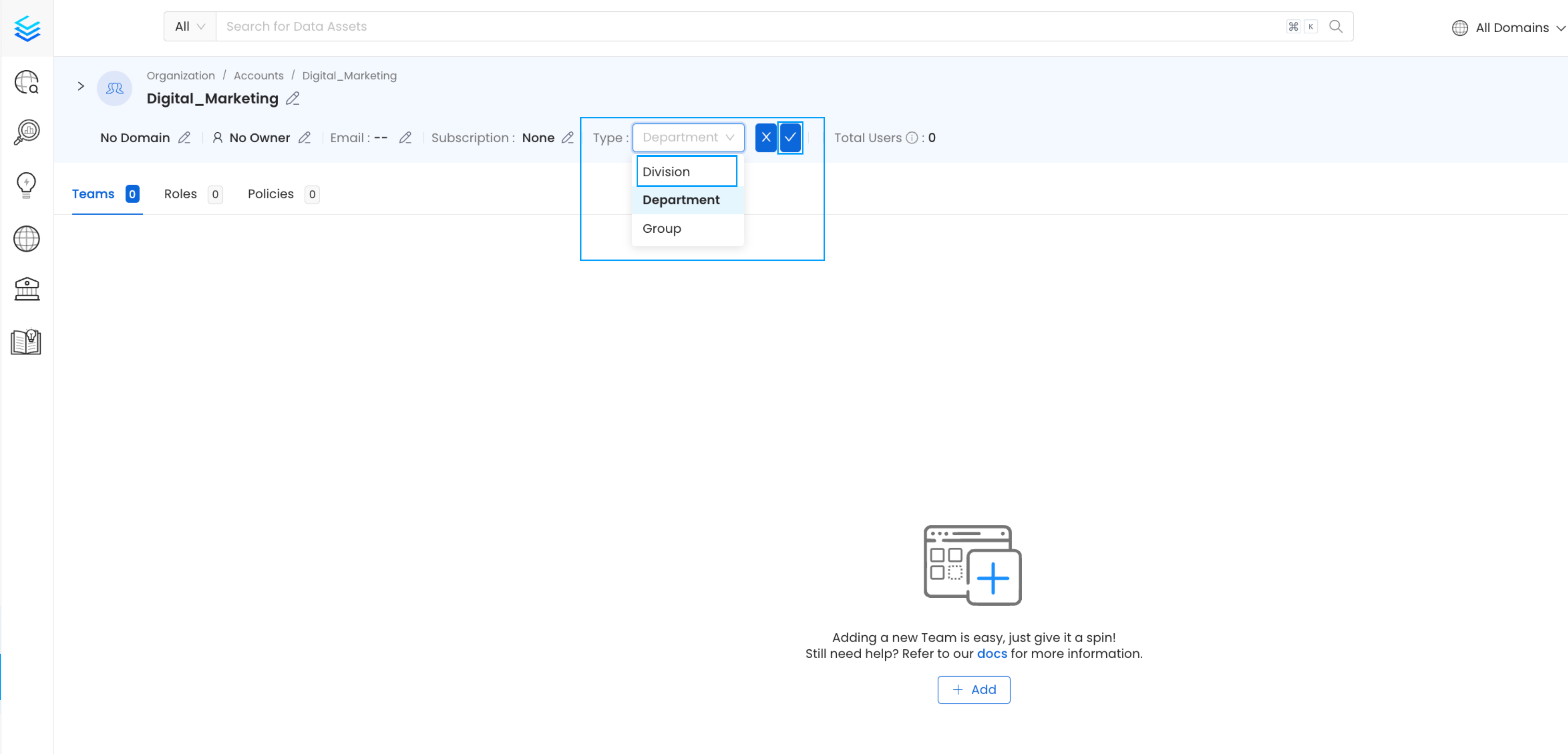Click the Add team button
Image resolution: width=1568 pixels, height=754 pixels.
pos(973,690)
